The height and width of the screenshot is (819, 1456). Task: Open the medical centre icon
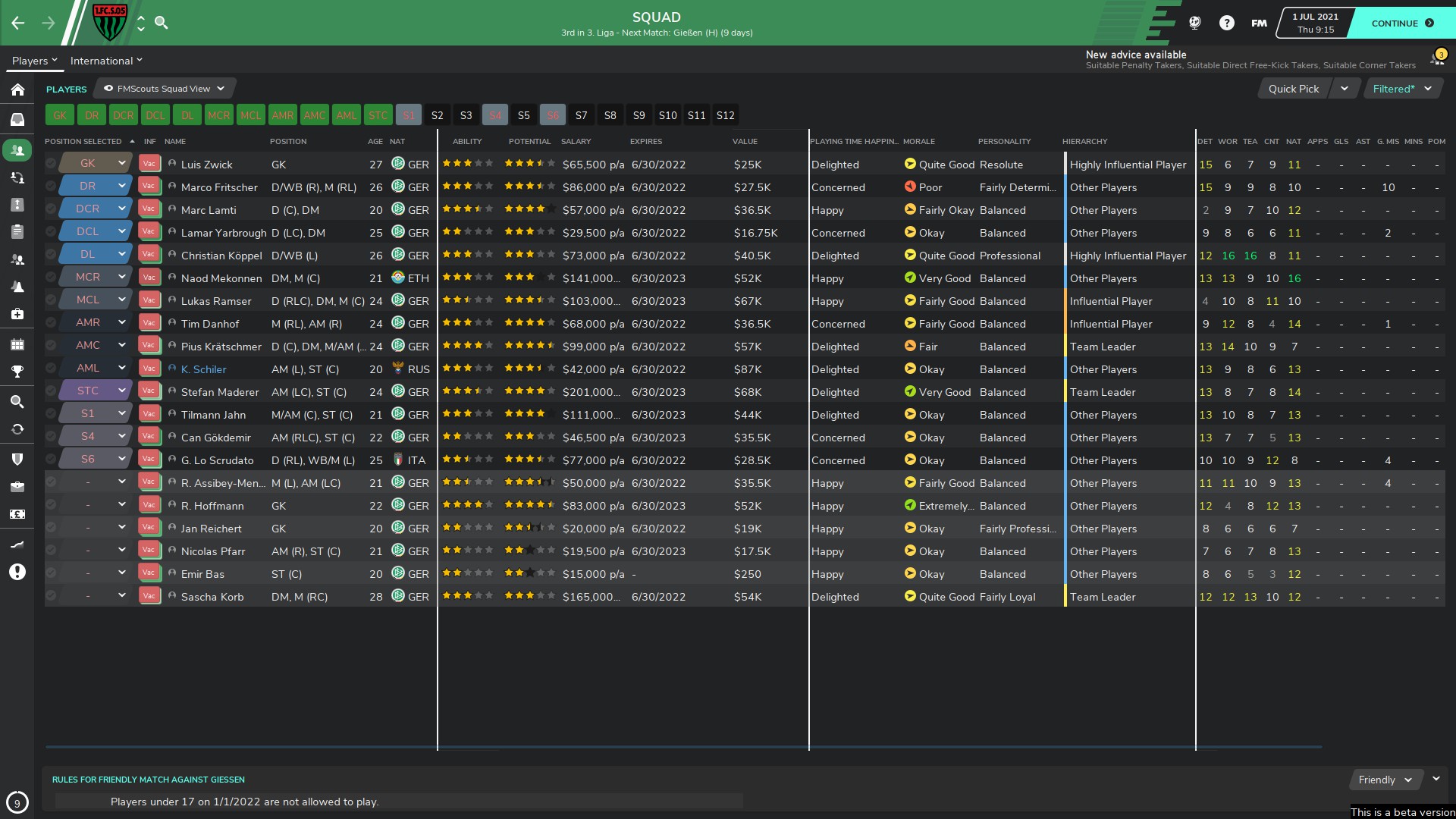point(17,314)
